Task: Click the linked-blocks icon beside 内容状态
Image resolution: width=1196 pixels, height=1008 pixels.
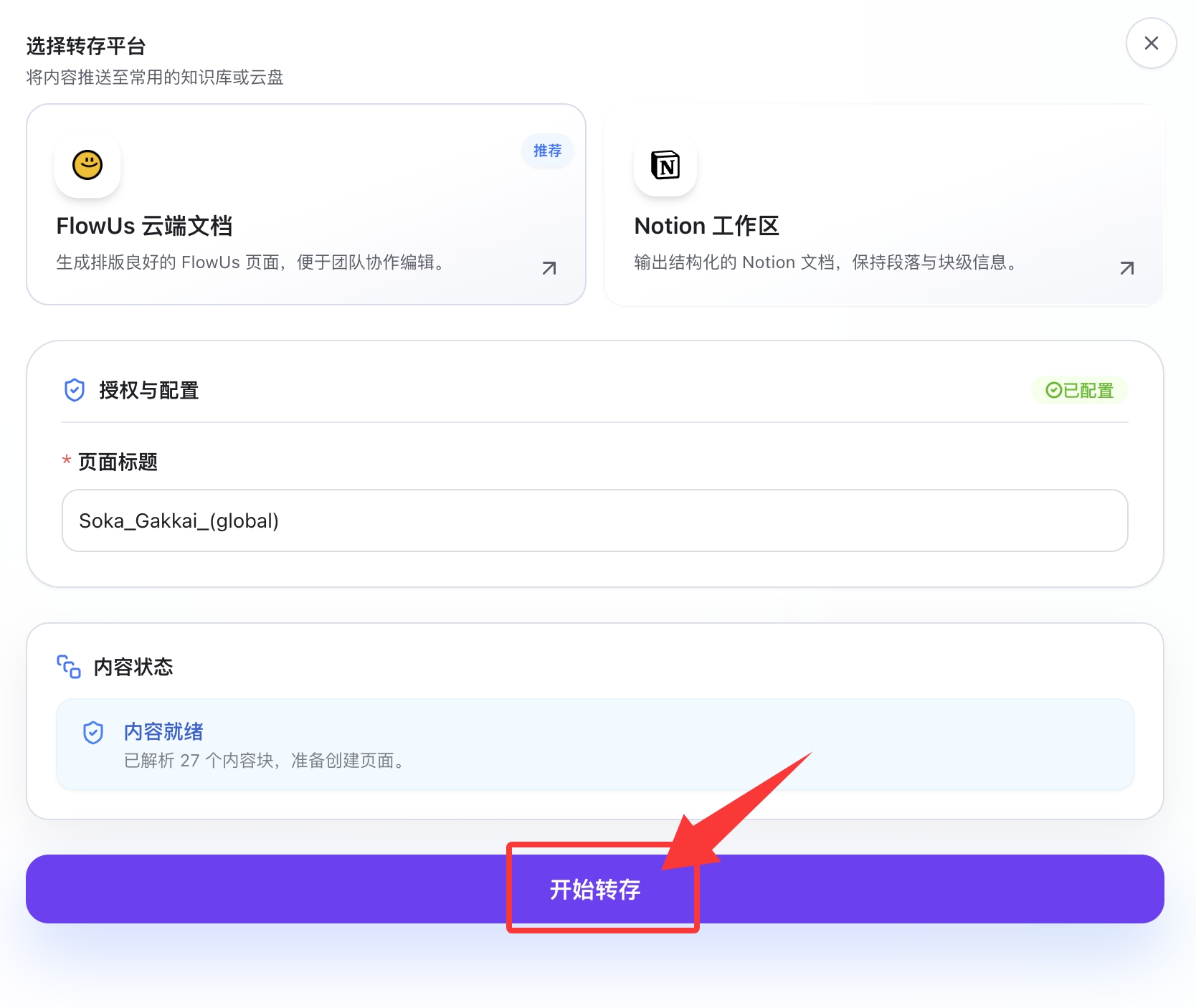Action: (68, 667)
